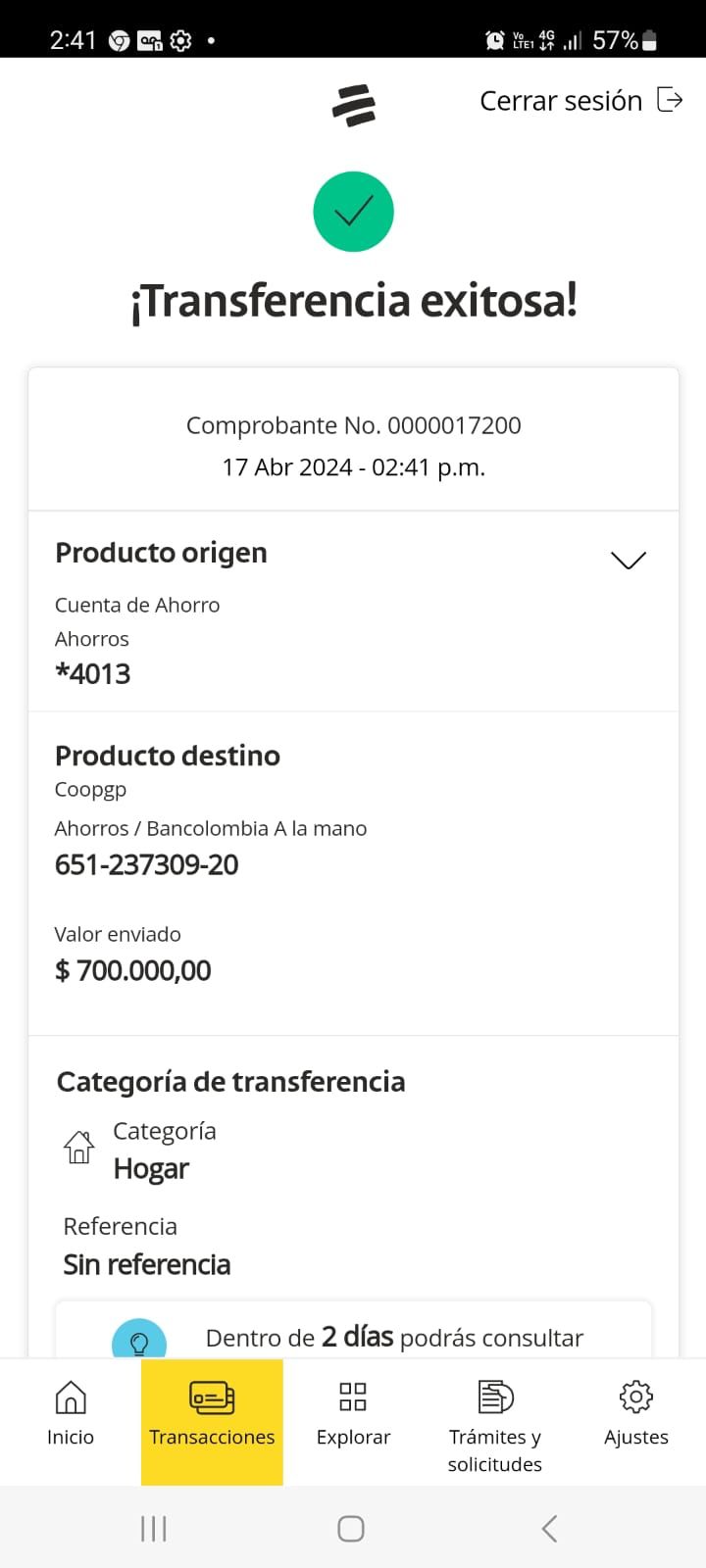Open Ajustes gear settings
The width and height of the screenshot is (706, 1568).
coord(635,1413)
